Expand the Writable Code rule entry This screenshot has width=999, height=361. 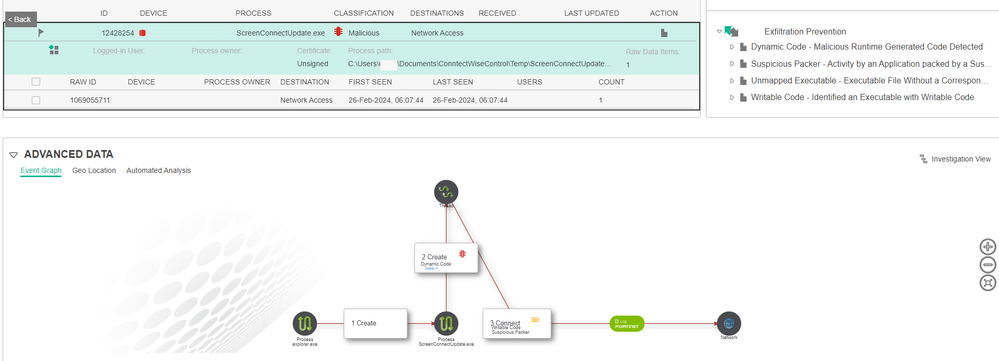(x=732, y=97)
